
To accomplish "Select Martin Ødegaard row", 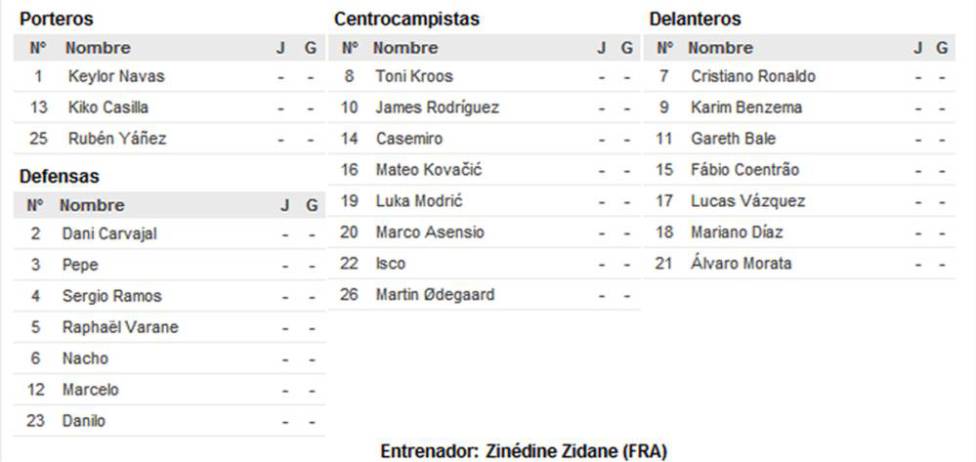I will click(x=484, y=295).
